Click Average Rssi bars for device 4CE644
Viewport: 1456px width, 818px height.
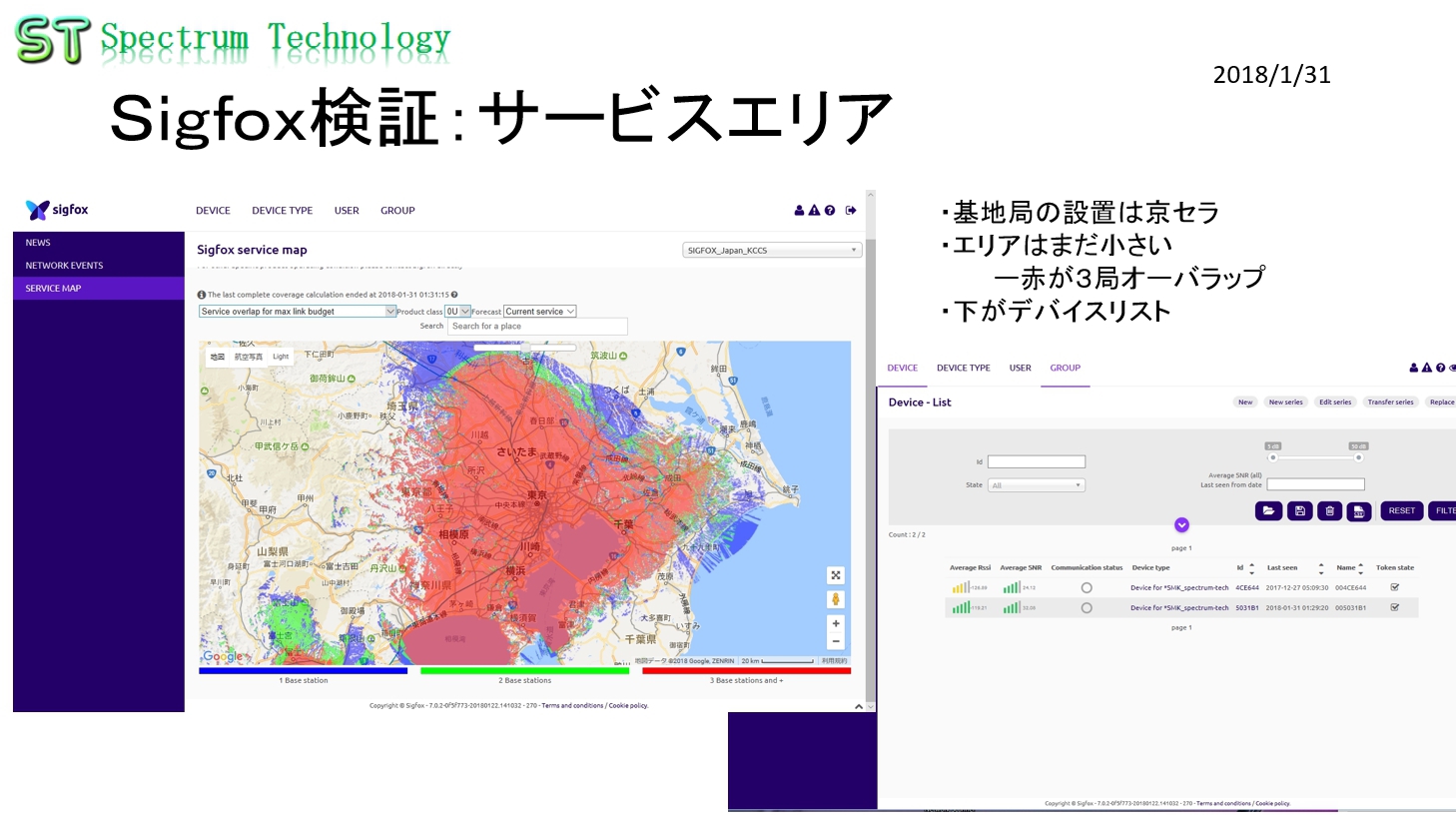961,588
